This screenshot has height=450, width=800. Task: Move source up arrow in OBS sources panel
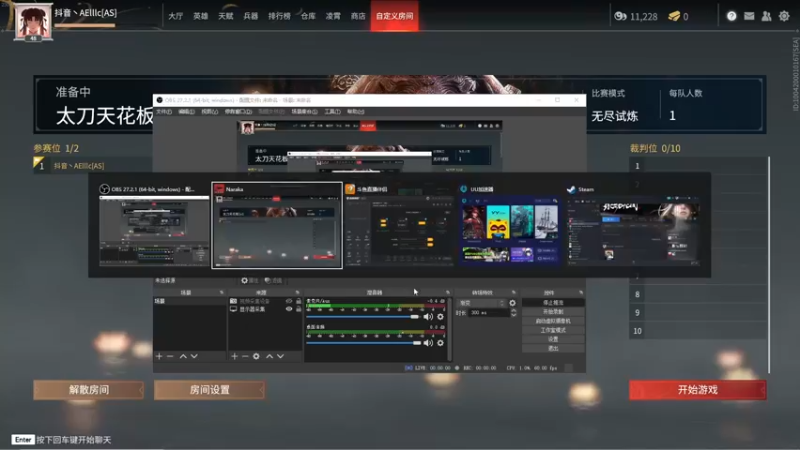pyautogui.click(x=269, y=356)
